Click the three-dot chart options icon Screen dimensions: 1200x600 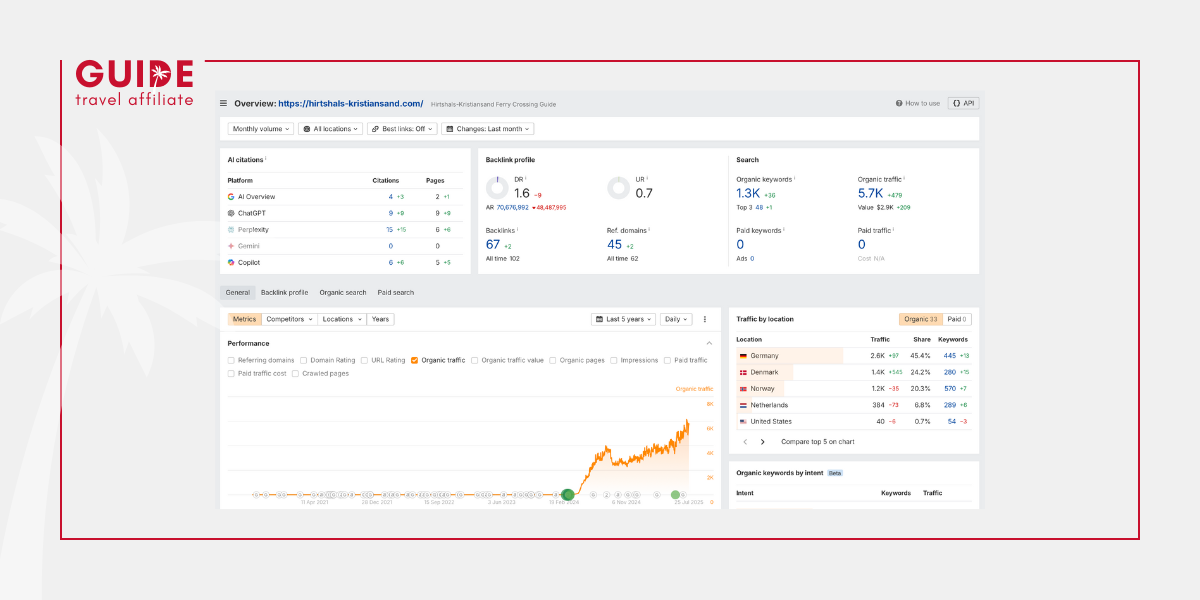point(704,319)
